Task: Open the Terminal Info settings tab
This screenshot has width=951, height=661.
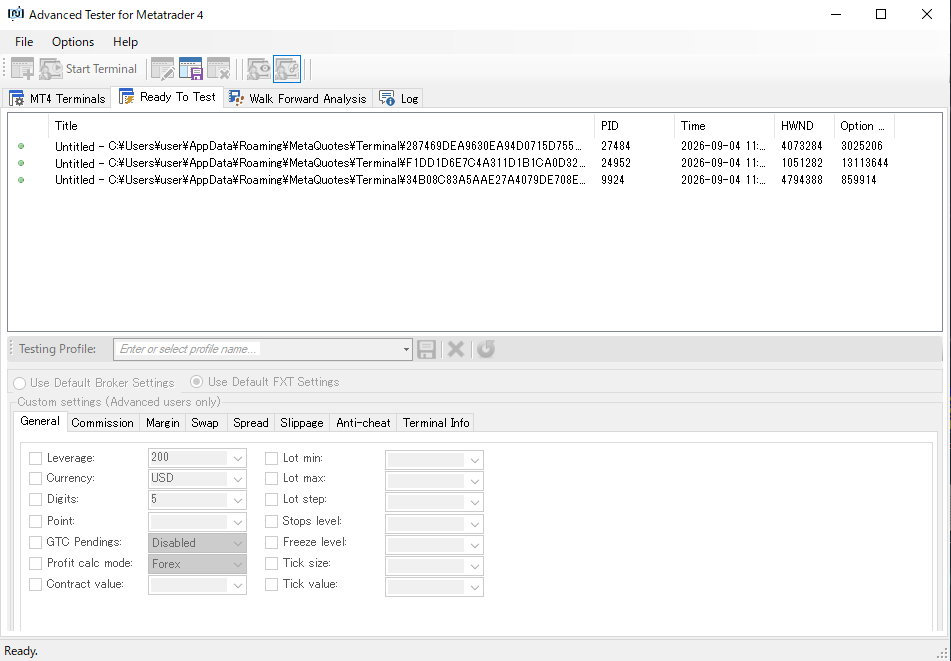Action: tap(436, 423)
